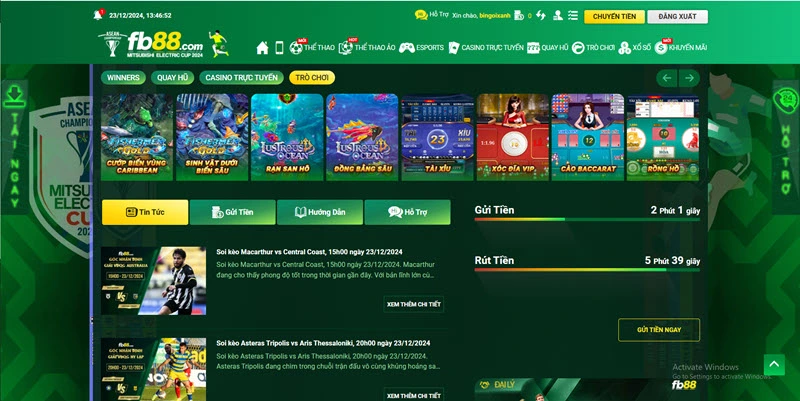Click XEM THÊM CHI TIẾT for Macarthur article
This screenshot has height=401, width=800.
(x=414, y=304)
